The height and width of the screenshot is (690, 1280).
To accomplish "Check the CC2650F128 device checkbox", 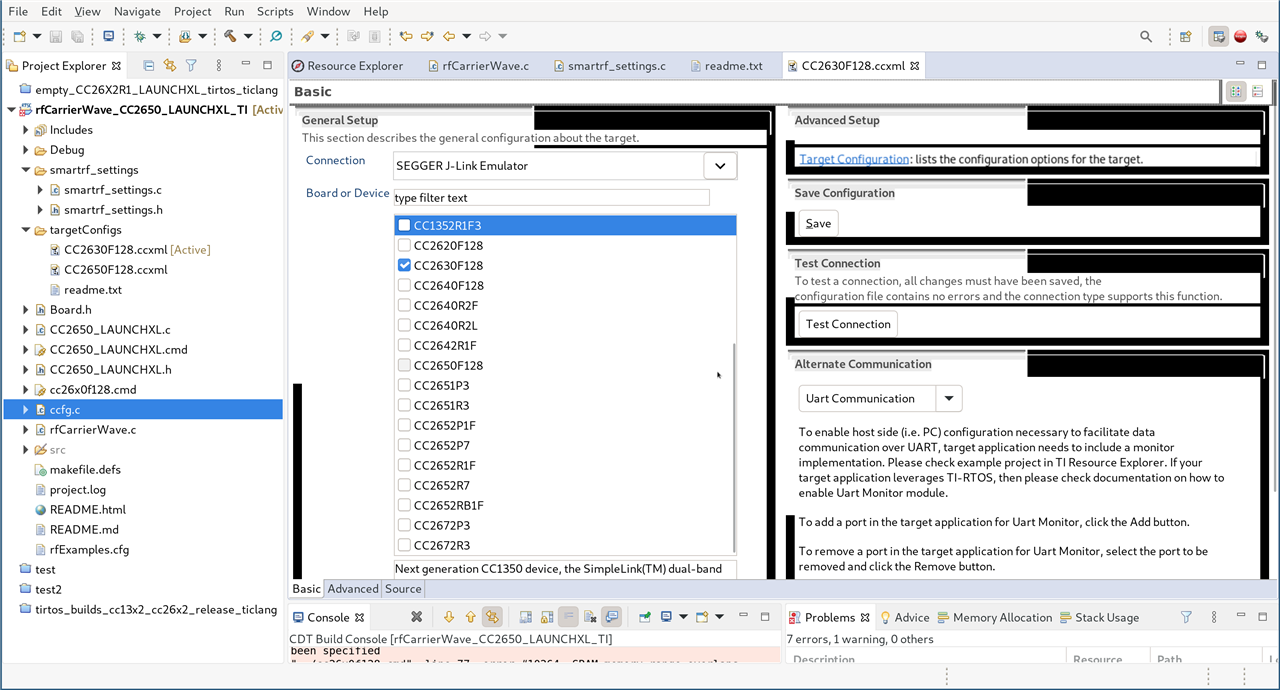I will pyautogui.click(x=404, y=365).
